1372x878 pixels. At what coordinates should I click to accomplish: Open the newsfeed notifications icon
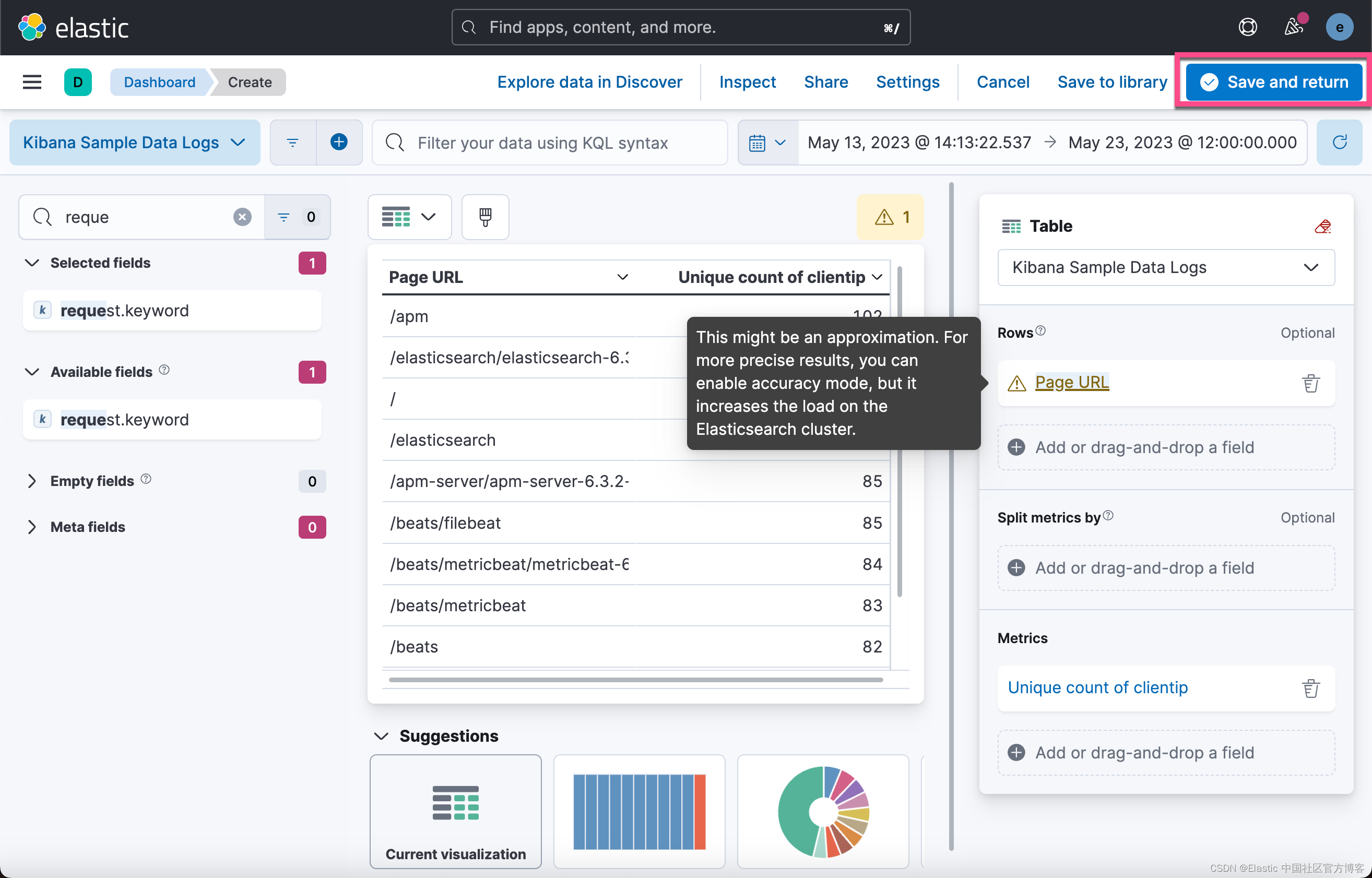click(1293, 27)
